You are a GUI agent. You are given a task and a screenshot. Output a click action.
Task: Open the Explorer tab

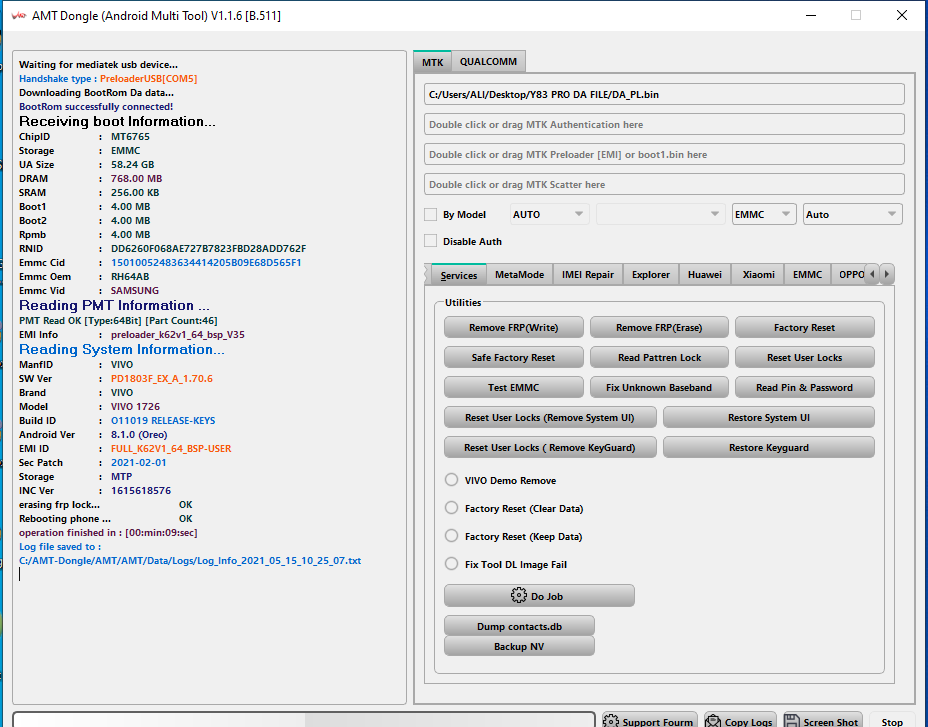coord(651,275)
